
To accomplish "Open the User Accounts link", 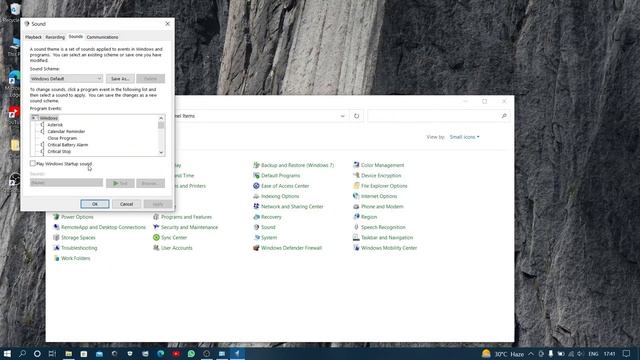I will pos(176,248).
